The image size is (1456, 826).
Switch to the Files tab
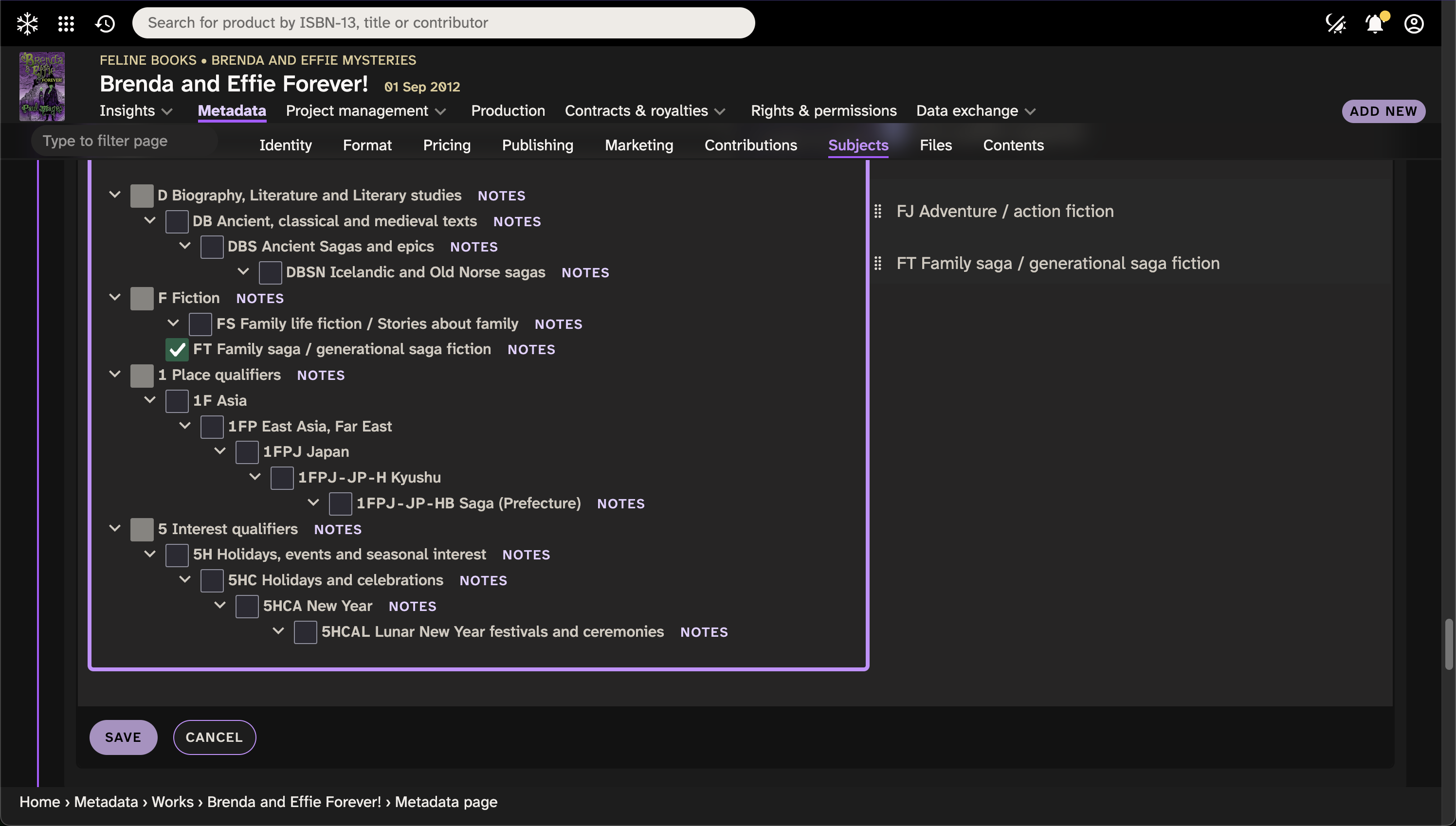935,145
